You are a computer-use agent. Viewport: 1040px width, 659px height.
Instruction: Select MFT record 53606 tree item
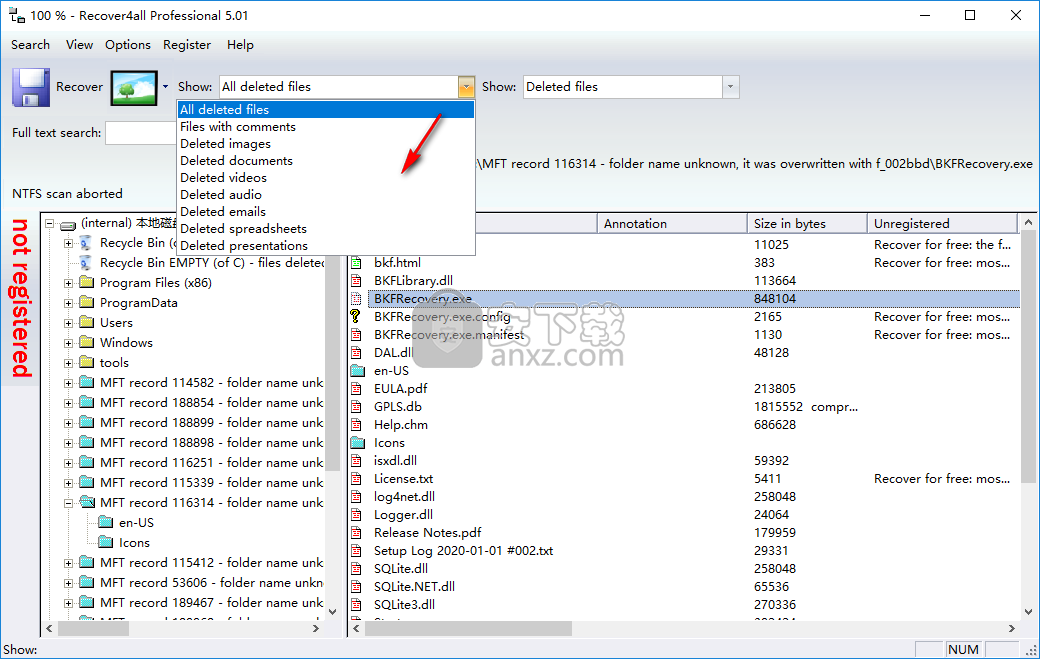tap(211, 582)
